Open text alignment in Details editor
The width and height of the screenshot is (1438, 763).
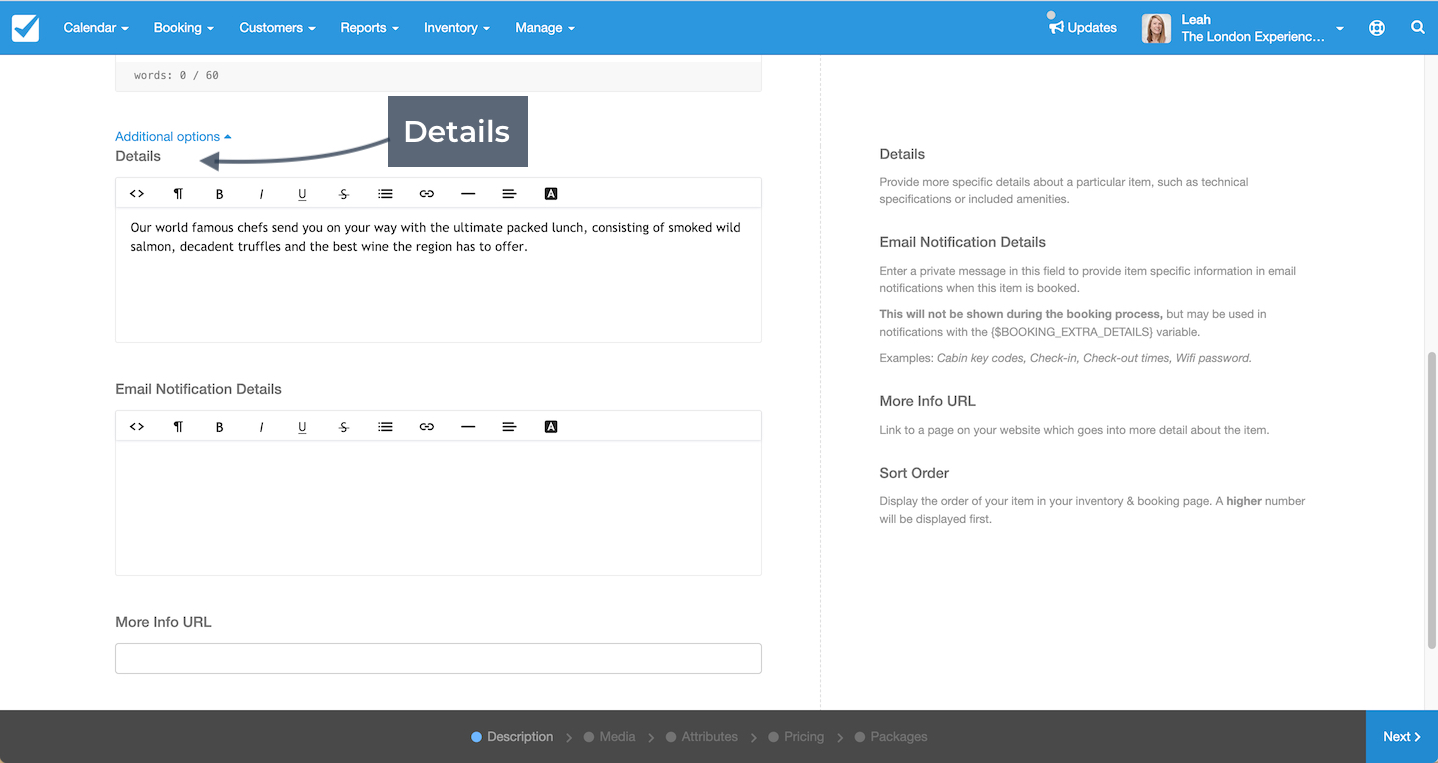click(x=509, y=194)
